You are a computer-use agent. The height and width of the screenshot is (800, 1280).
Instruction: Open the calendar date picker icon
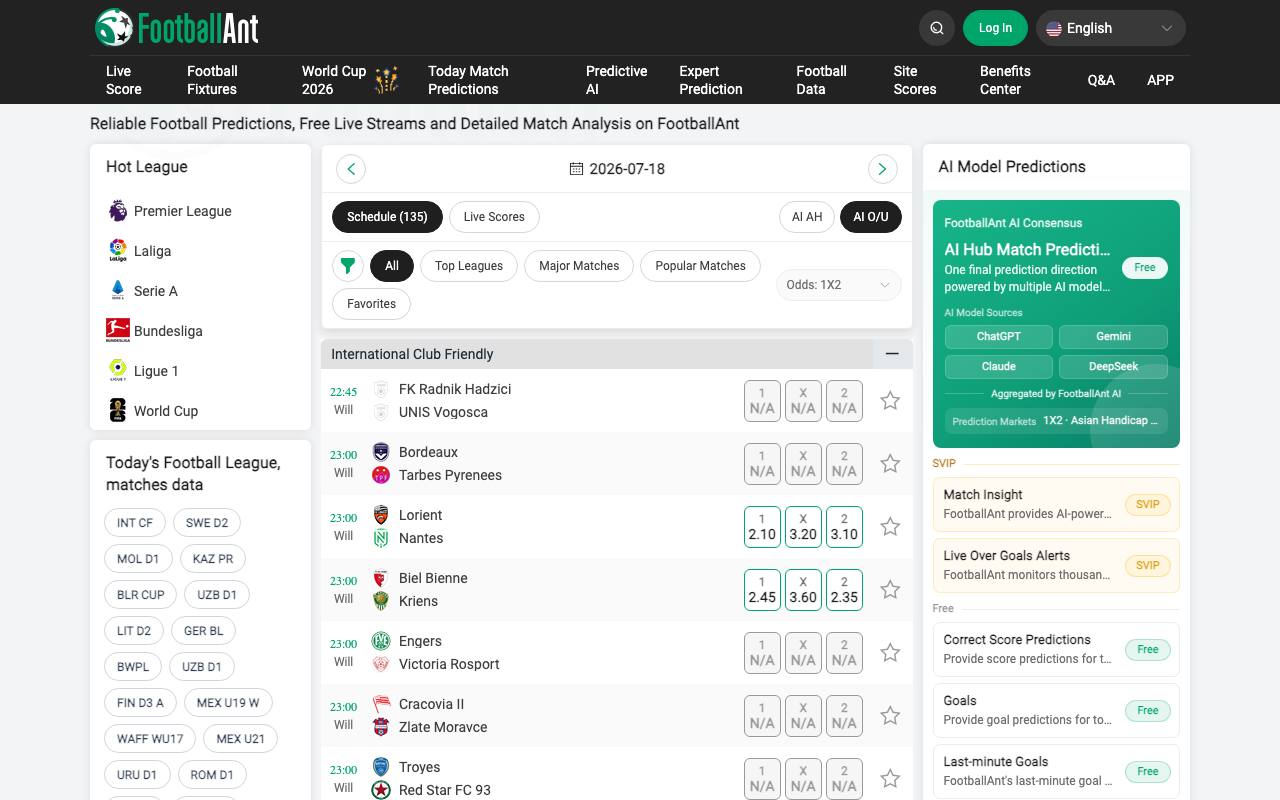(x=576, y=169)
